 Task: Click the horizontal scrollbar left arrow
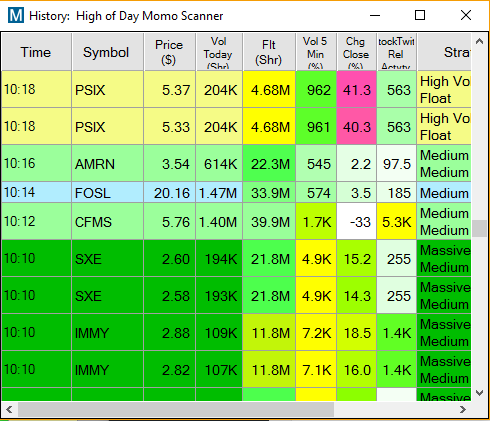(x=9, y=409)
